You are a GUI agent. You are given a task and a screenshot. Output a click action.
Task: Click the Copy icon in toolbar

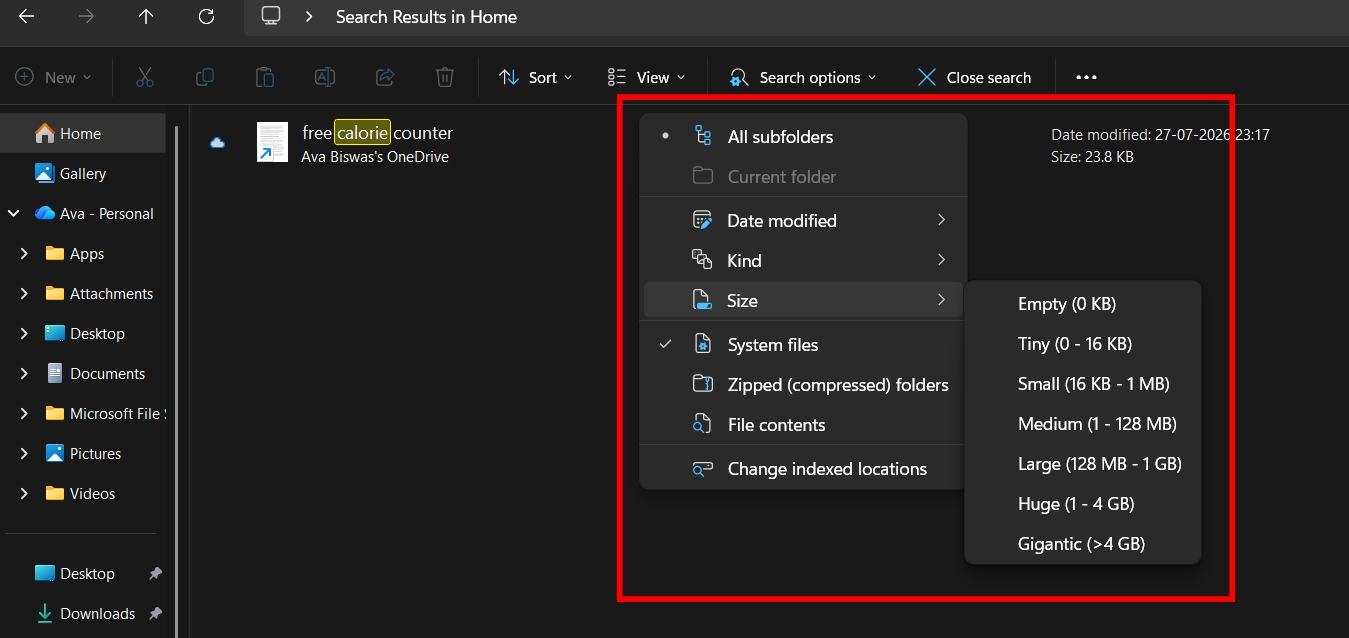(x=205, y=77)
